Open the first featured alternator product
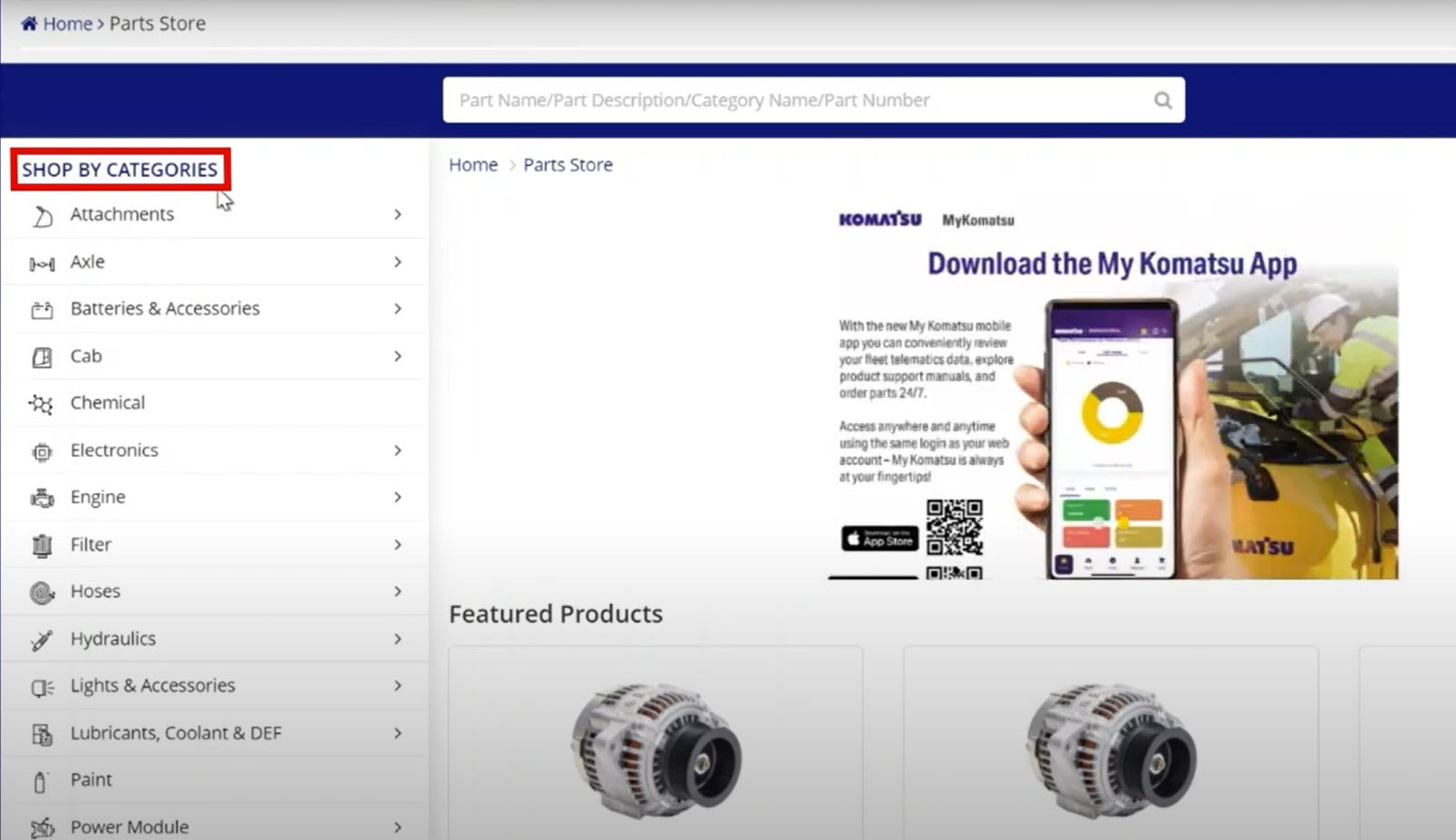 pos(655,743)
